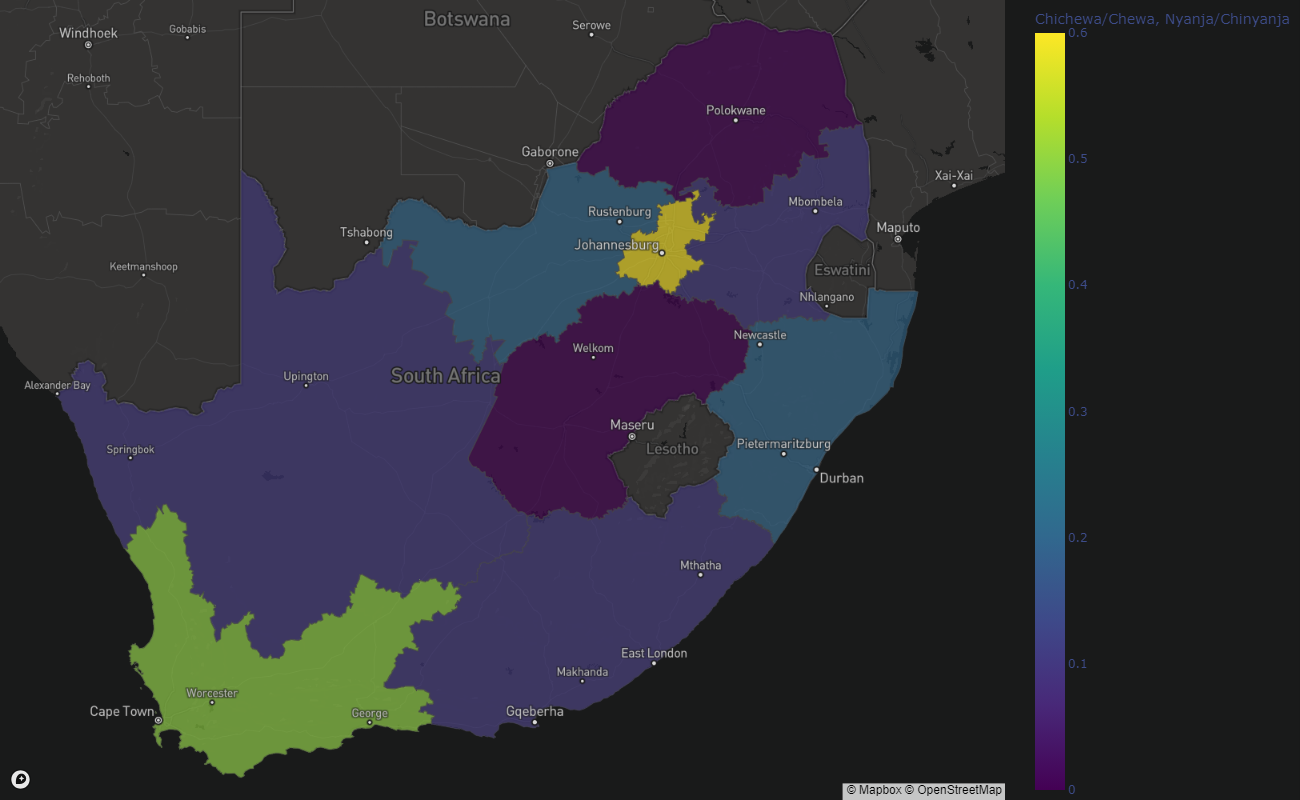Click the Mapbox logo icon
1300x800 pixels.
[x=20, y=779]
